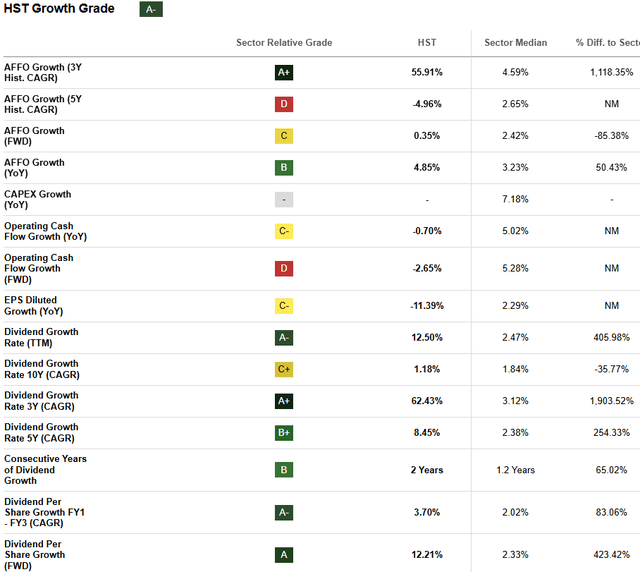
Task: Open Consecutive Years of Dividend Growth metric
Action: coord(45,470)
